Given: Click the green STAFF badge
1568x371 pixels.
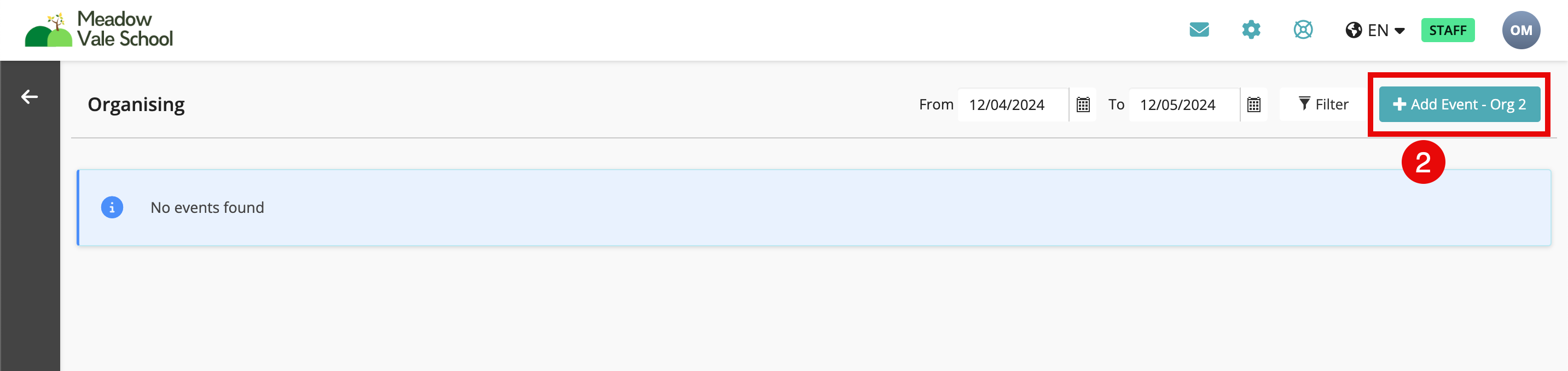Looking at the screenshot, I should point(1447,30).
